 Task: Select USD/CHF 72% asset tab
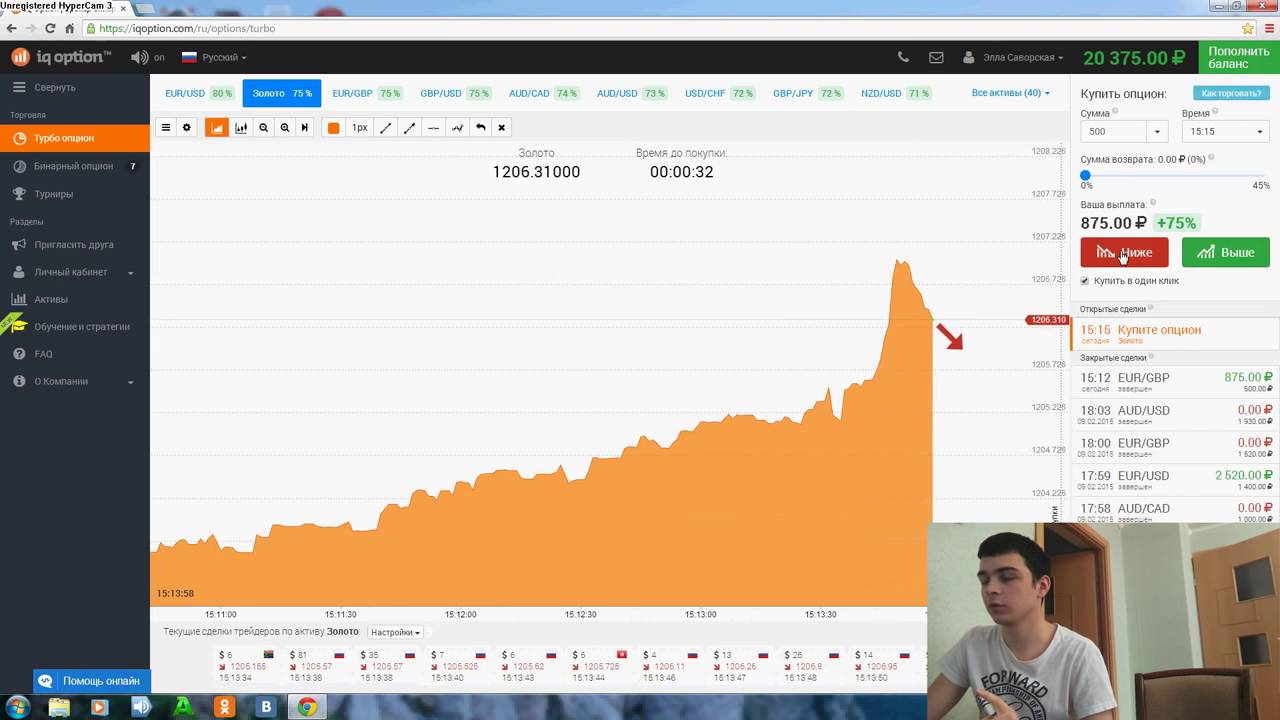point(719,93)
